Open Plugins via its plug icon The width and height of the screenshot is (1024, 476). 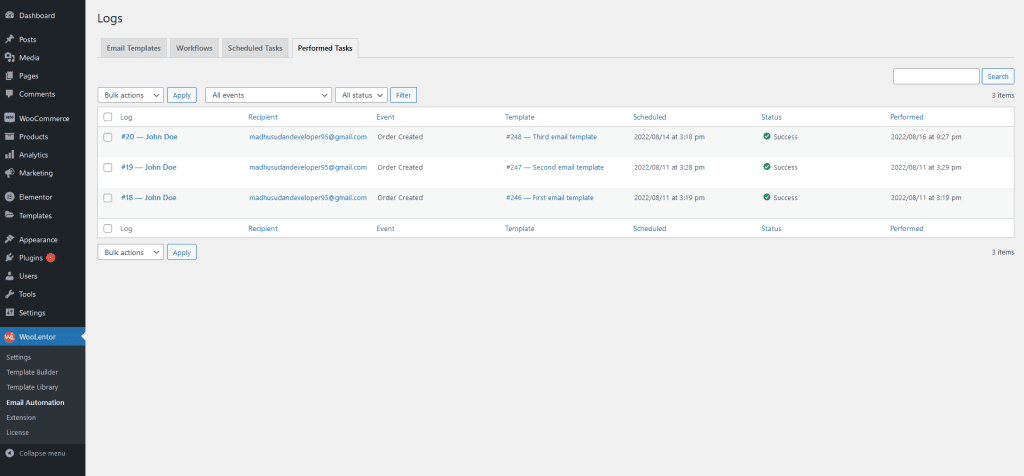(x=9, y=258)
